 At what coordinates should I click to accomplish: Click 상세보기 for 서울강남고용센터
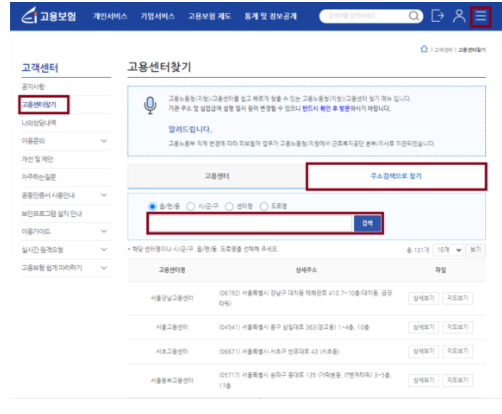(x=424, y=298)
